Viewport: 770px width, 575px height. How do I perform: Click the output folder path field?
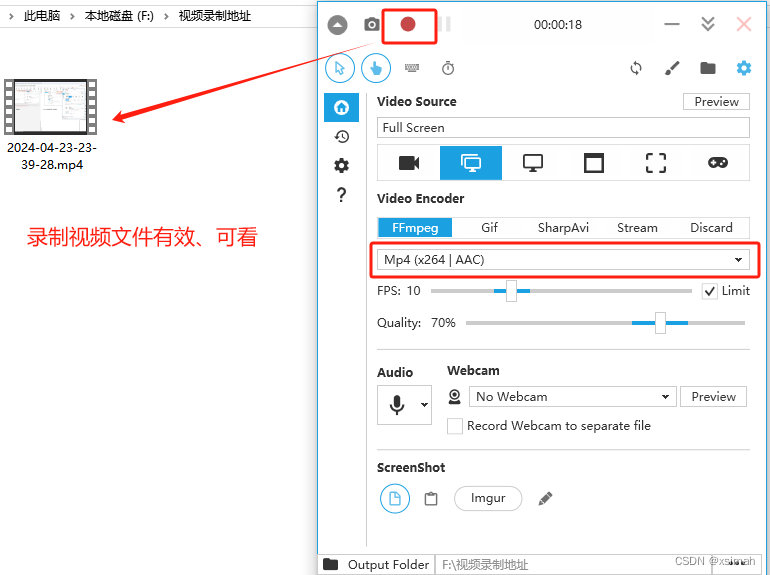tap(573, 565)
